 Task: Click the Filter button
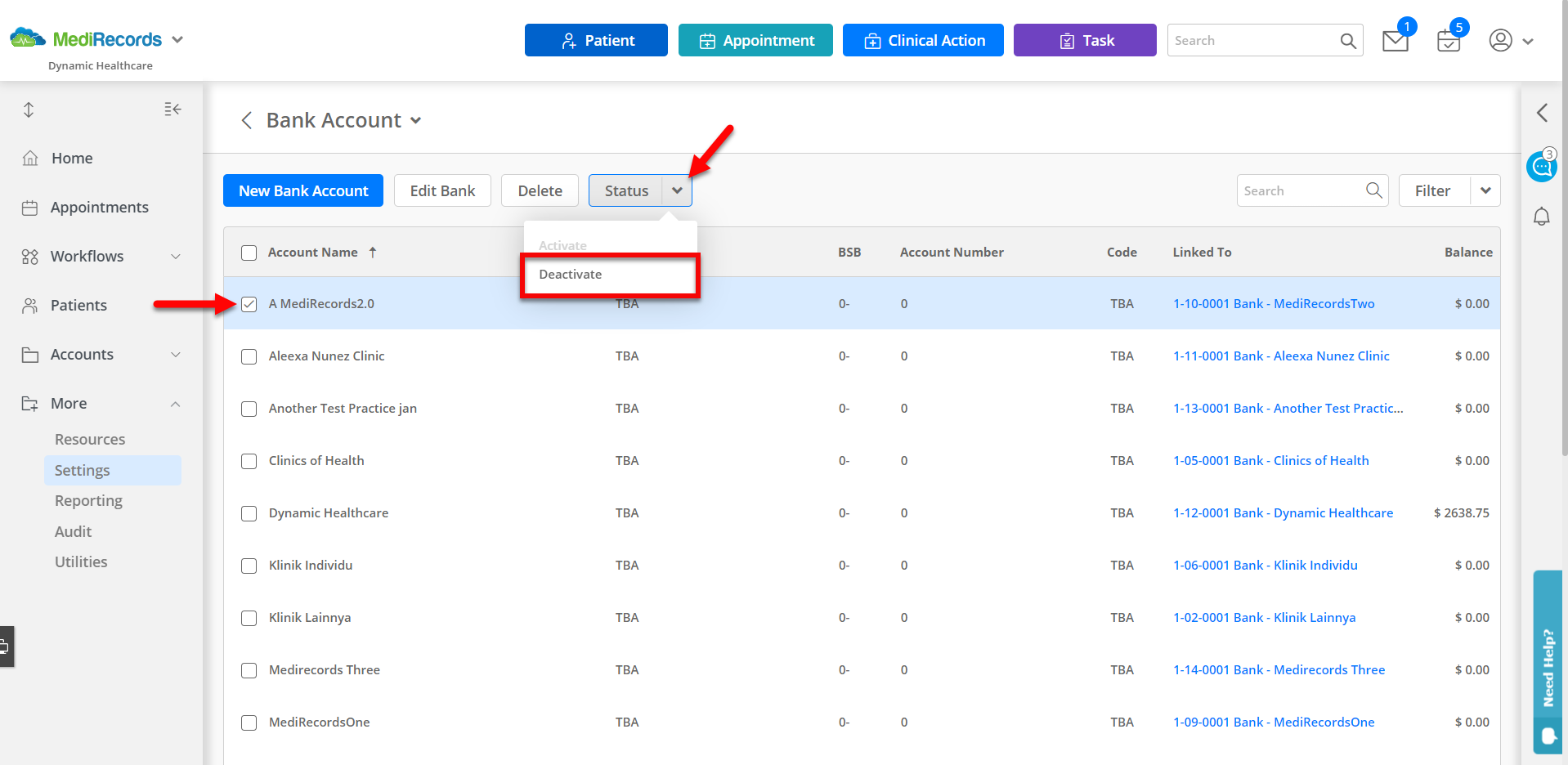click(1434, 190)
